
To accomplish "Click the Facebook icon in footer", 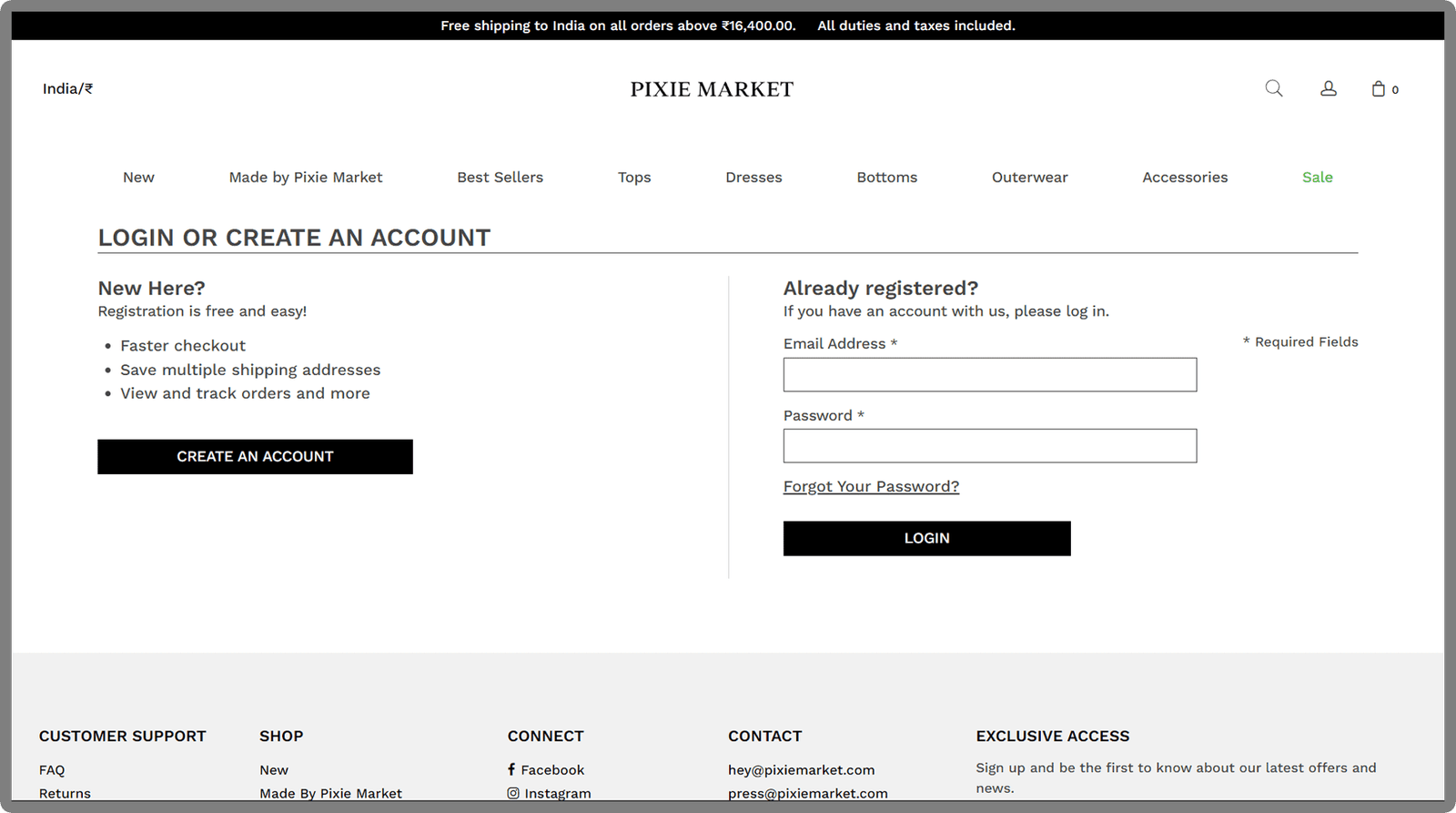I will pyautogui.click(x=511, y=769).
